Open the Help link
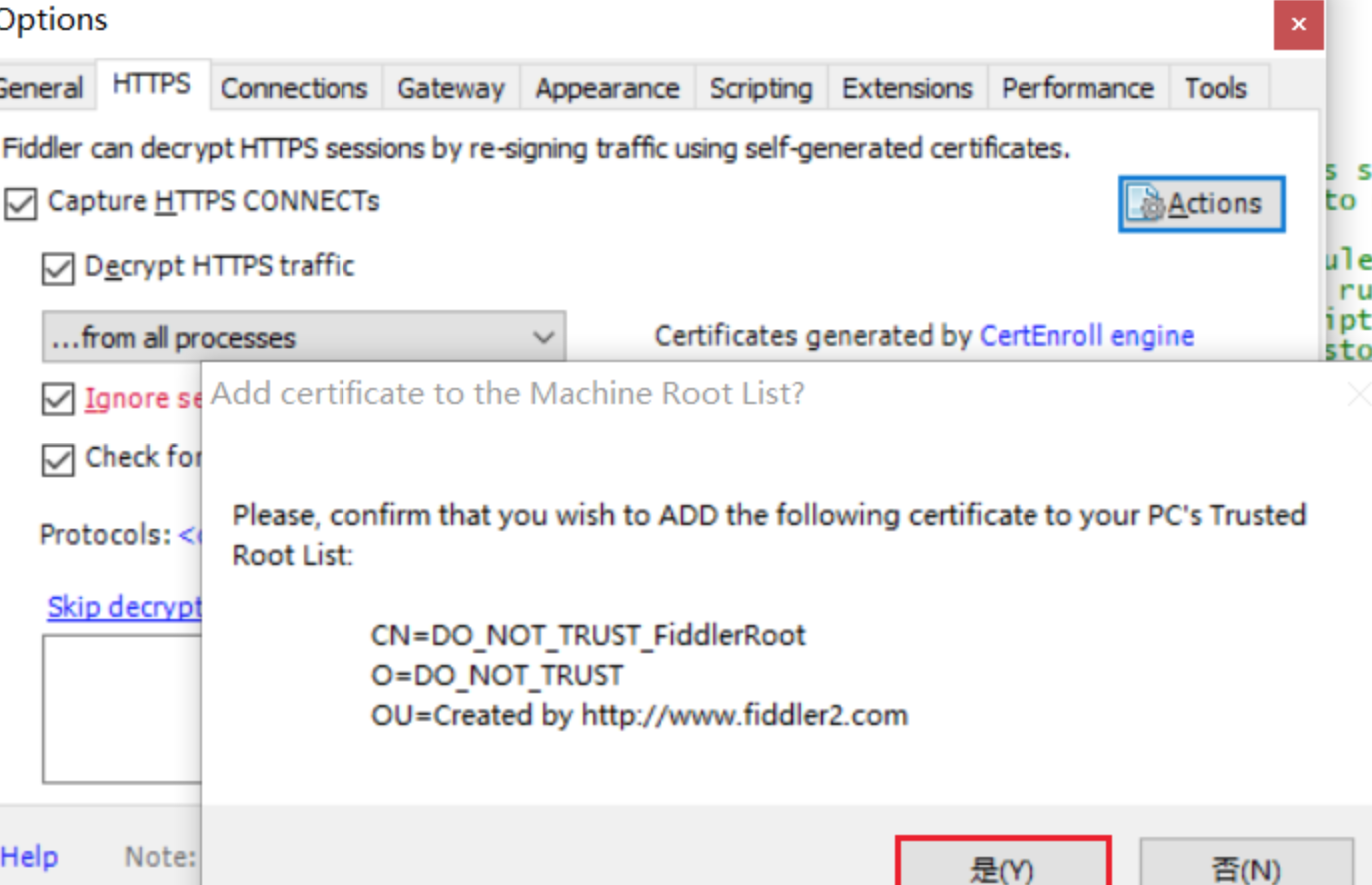 (x=29, y=856)
